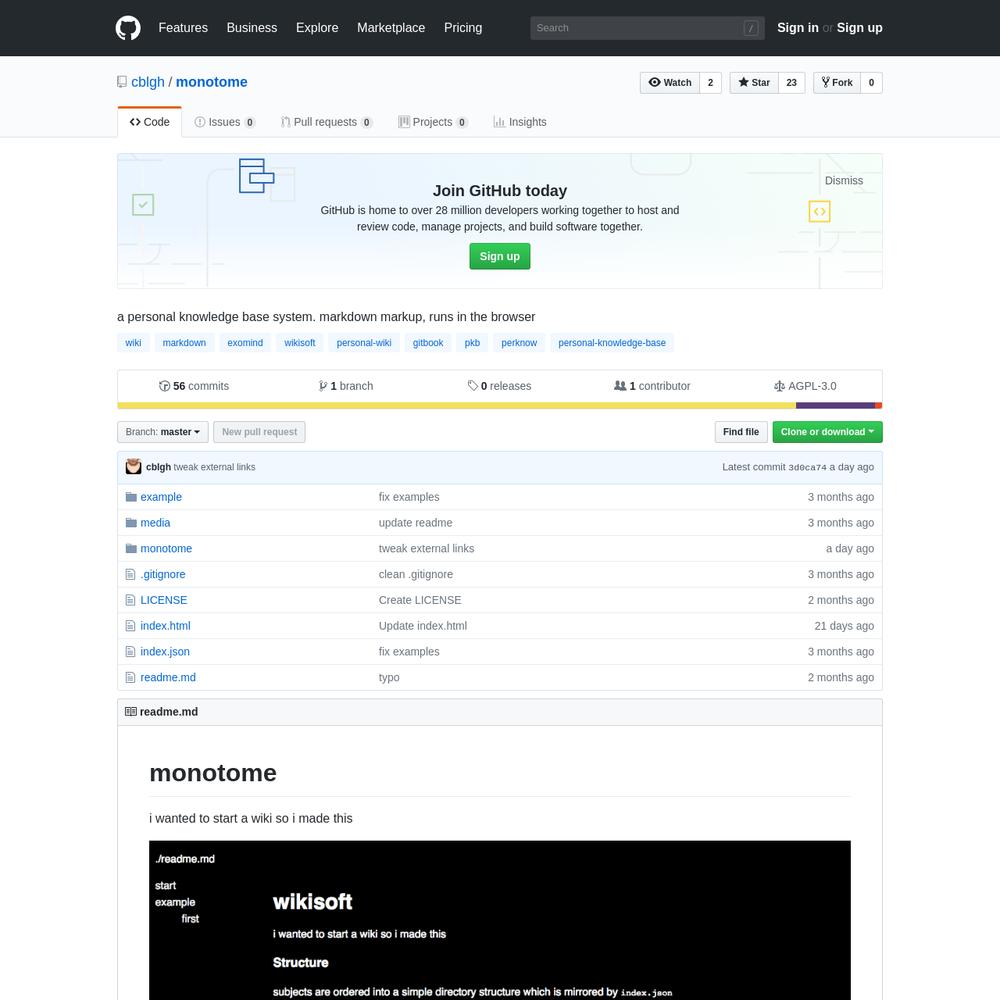Open the wikisoft screenshot in the readme
The width and height of the screenshot is (1000, 1000).
(x=499, y=920)
